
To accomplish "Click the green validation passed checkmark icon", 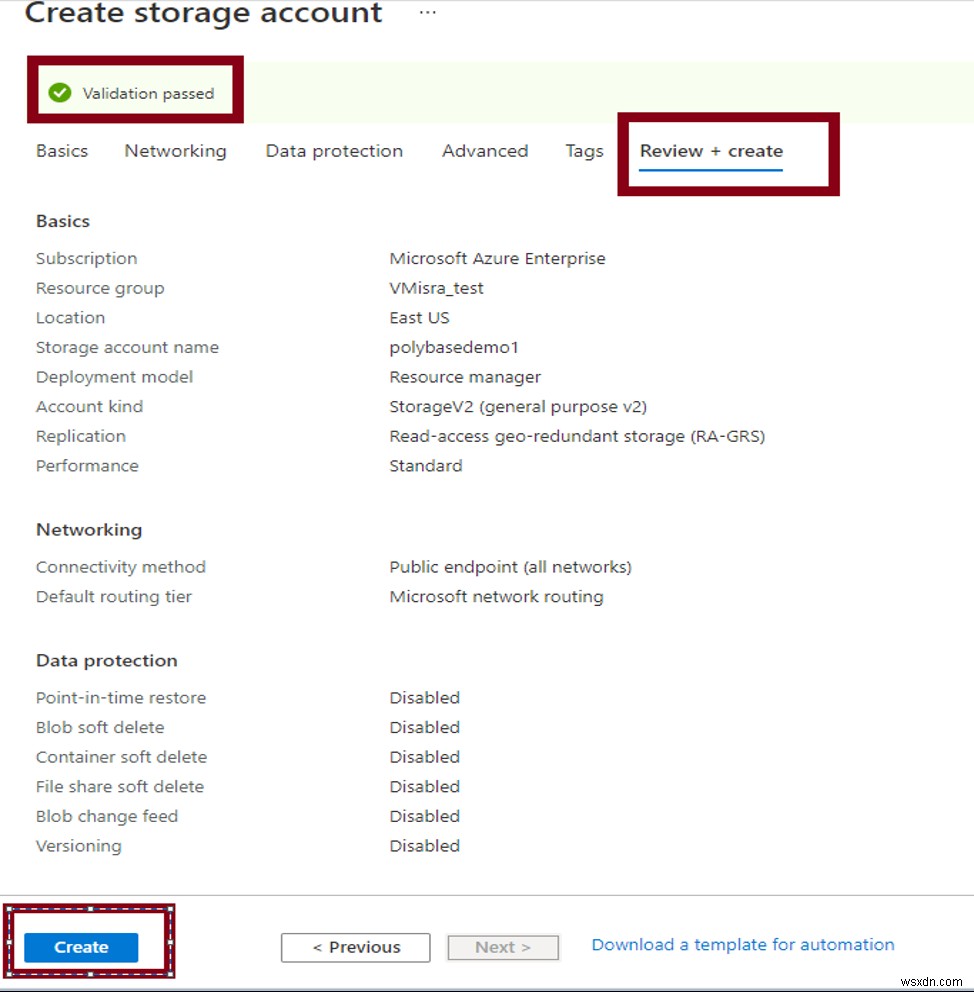I will click(x=60, y=92).
